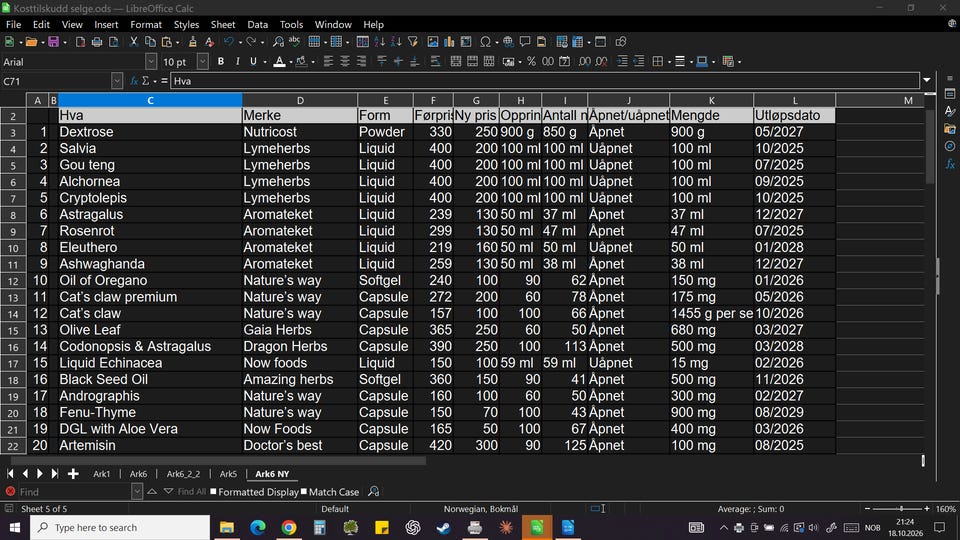Open Chrome from the taskbar
960x540 pixels.
[x=289, y=527]
